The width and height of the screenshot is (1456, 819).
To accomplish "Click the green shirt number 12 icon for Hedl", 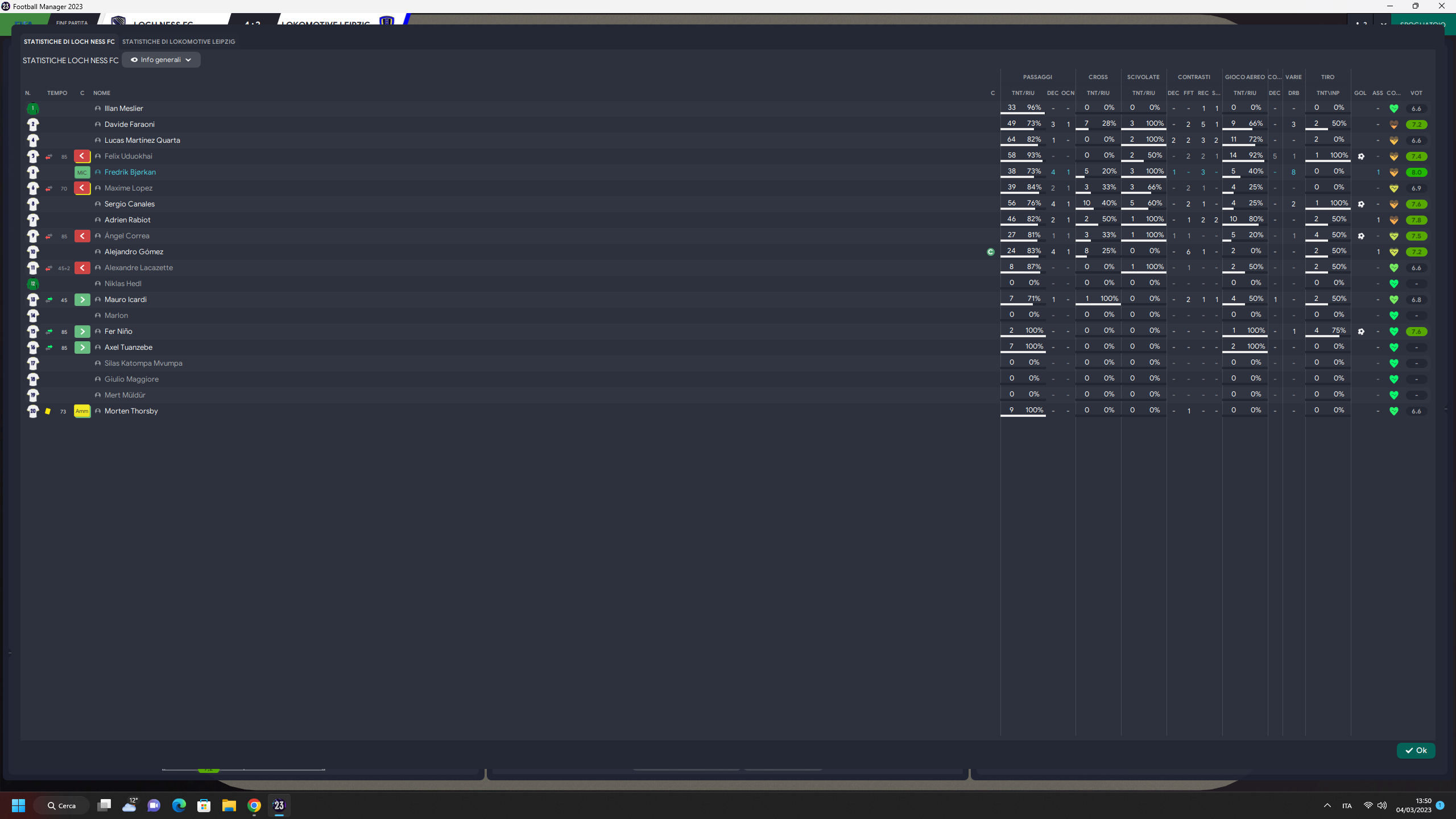I will pos(33,283).
